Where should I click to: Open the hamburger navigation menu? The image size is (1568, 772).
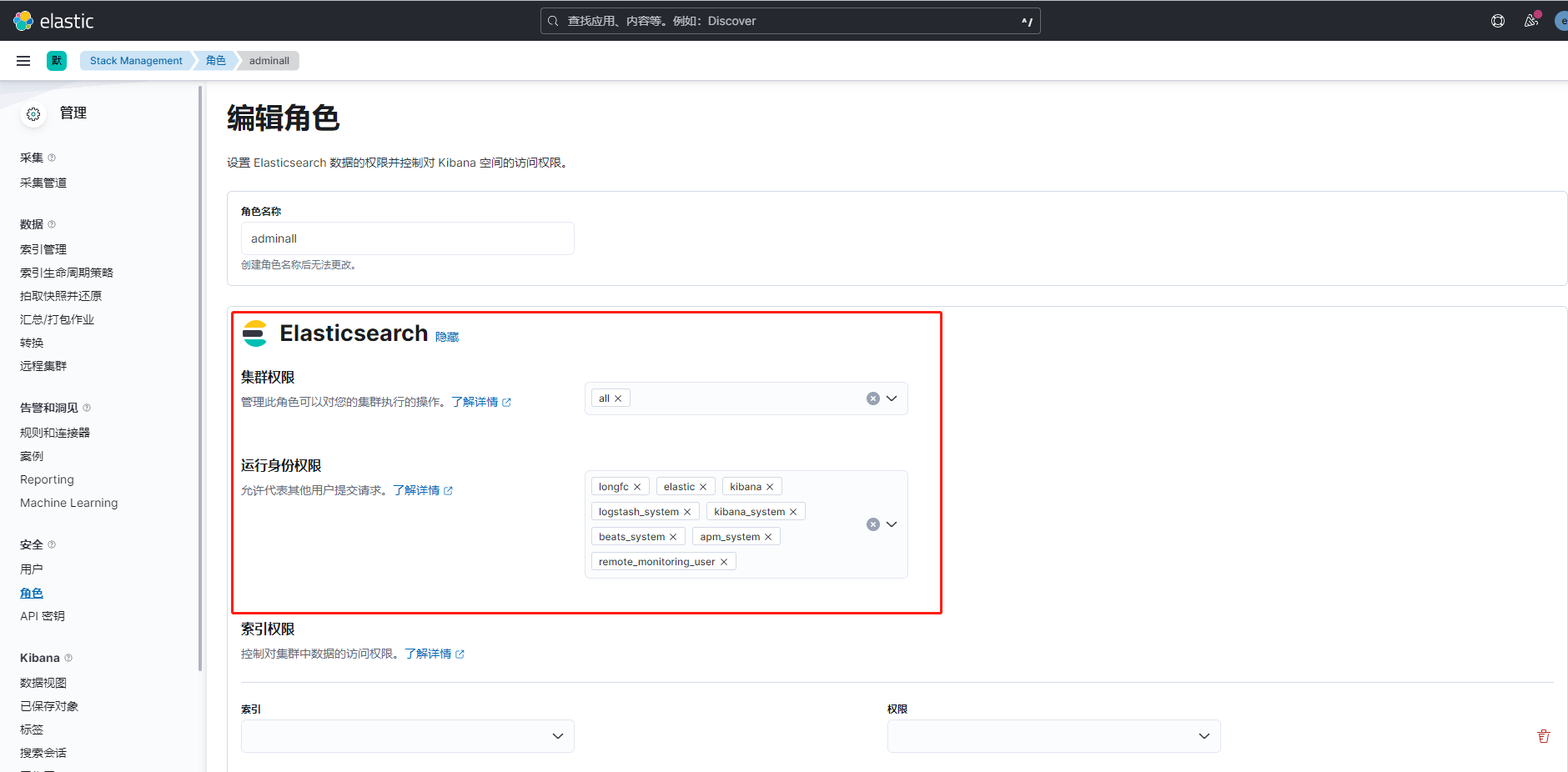[x=23, y=61]
